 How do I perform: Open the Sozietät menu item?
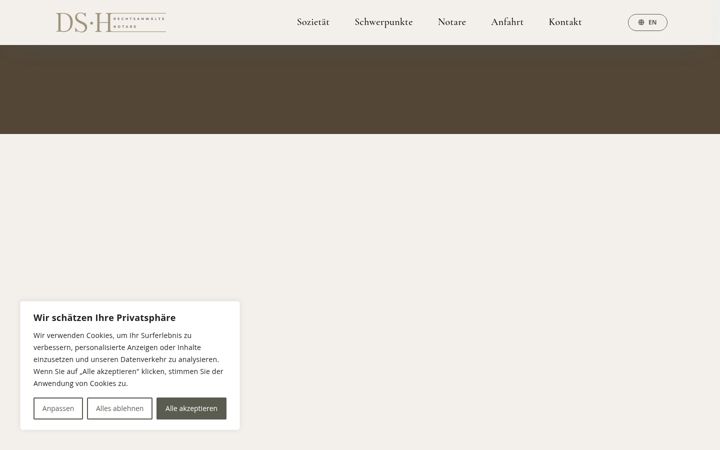click(x=313, y=22)
